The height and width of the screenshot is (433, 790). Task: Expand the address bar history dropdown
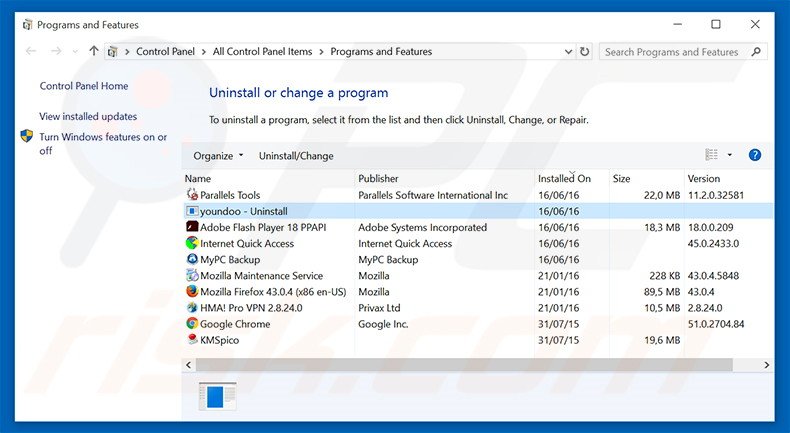(568, 51)
